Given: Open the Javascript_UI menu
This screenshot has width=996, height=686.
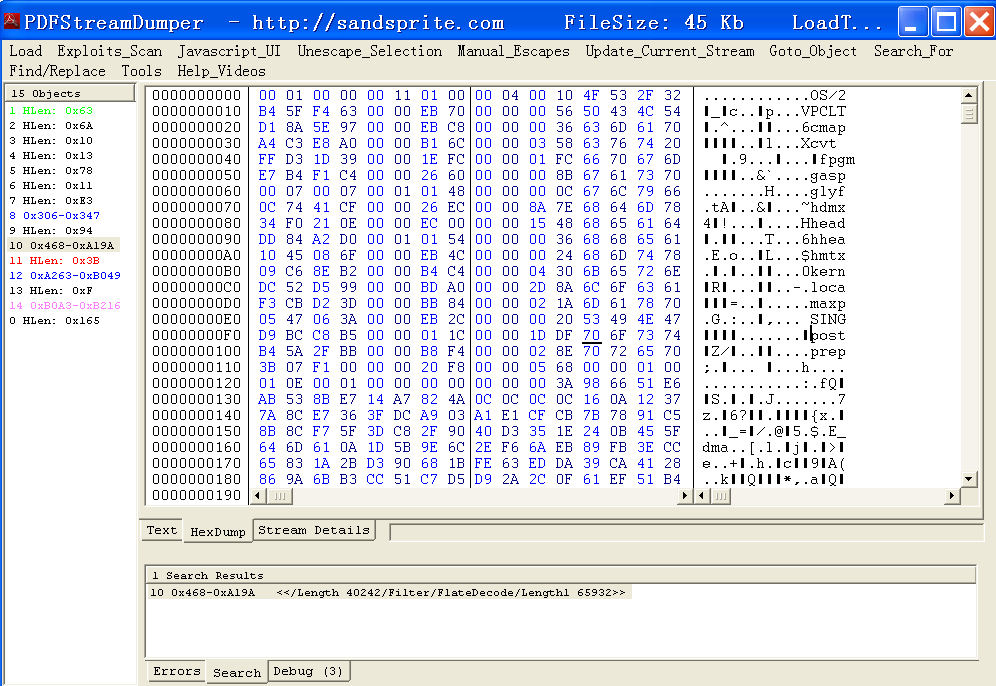Looking at the screenshot, I should [229, 51].
